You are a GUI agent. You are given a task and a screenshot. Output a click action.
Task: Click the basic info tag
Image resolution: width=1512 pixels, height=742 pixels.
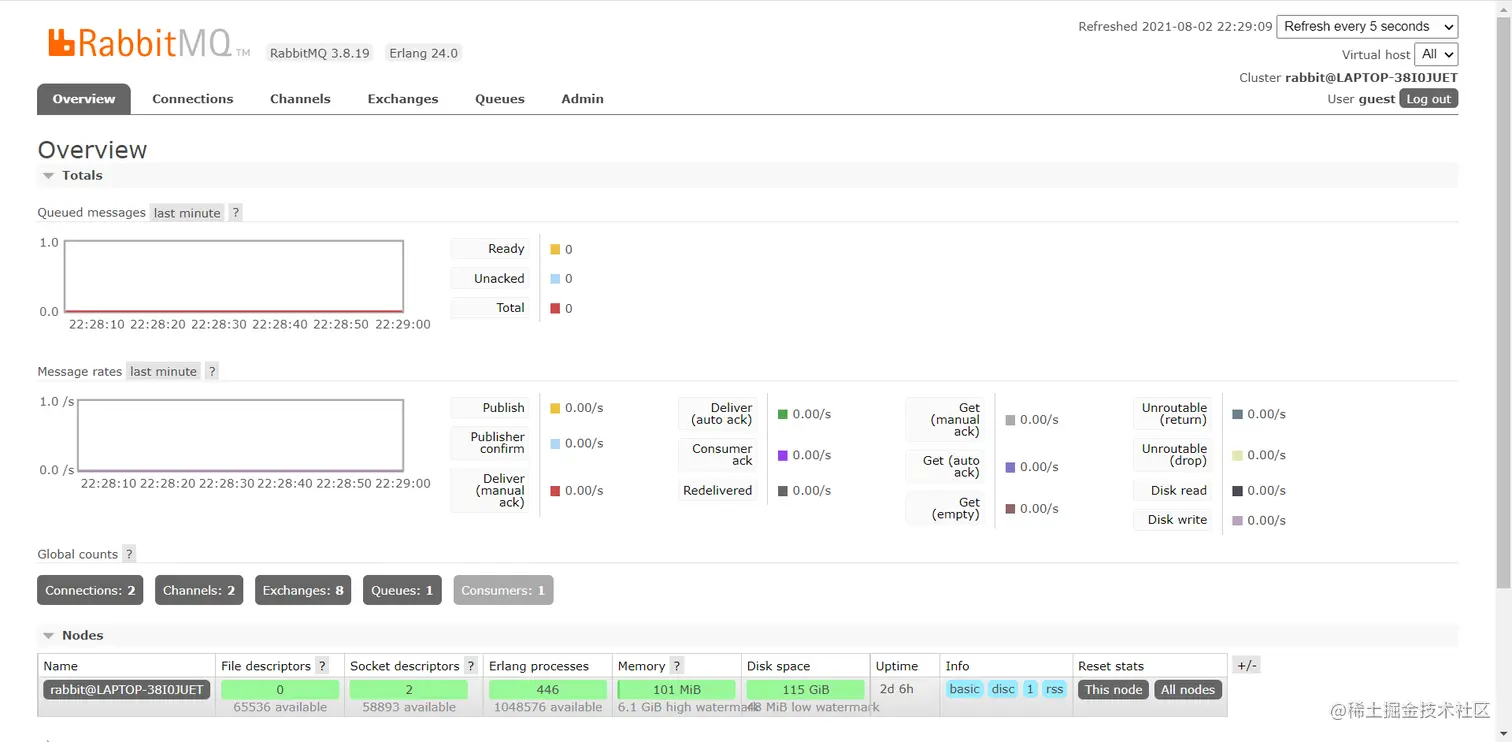point(965,689)
